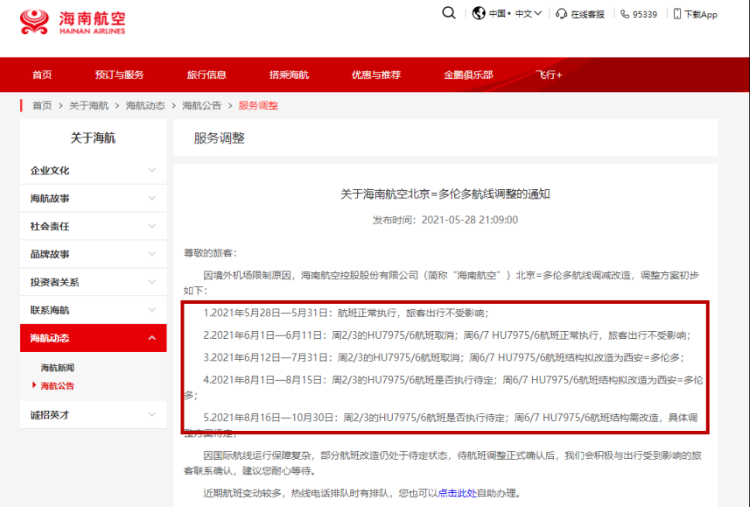Screen dimensions: 750x507
Task: Expand the 投资者关系 sidebar section
Action: [93, 282]
